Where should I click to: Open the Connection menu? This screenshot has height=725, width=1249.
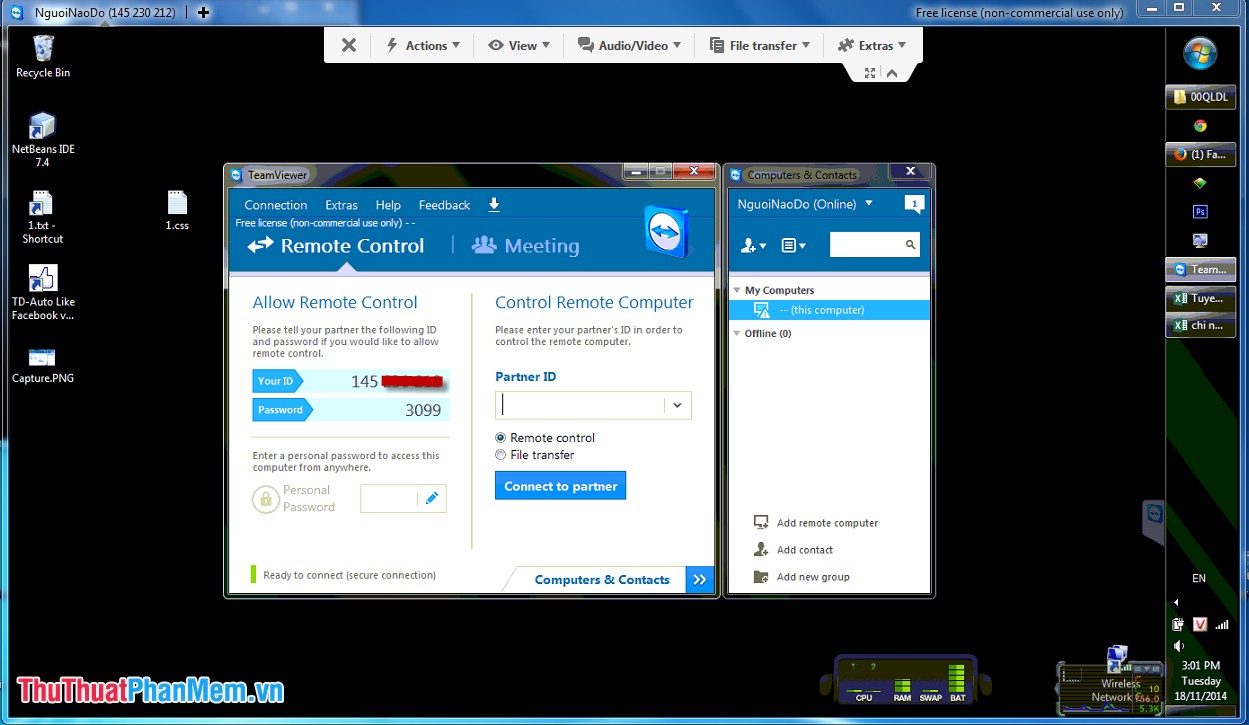tap(275, 204)
